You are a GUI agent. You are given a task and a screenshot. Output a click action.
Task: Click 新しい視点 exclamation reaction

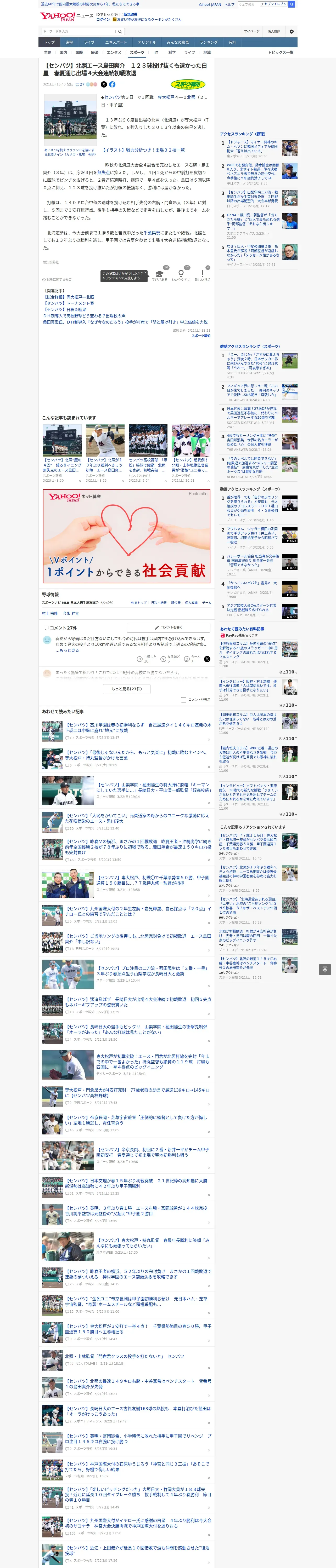coord(203,274)
